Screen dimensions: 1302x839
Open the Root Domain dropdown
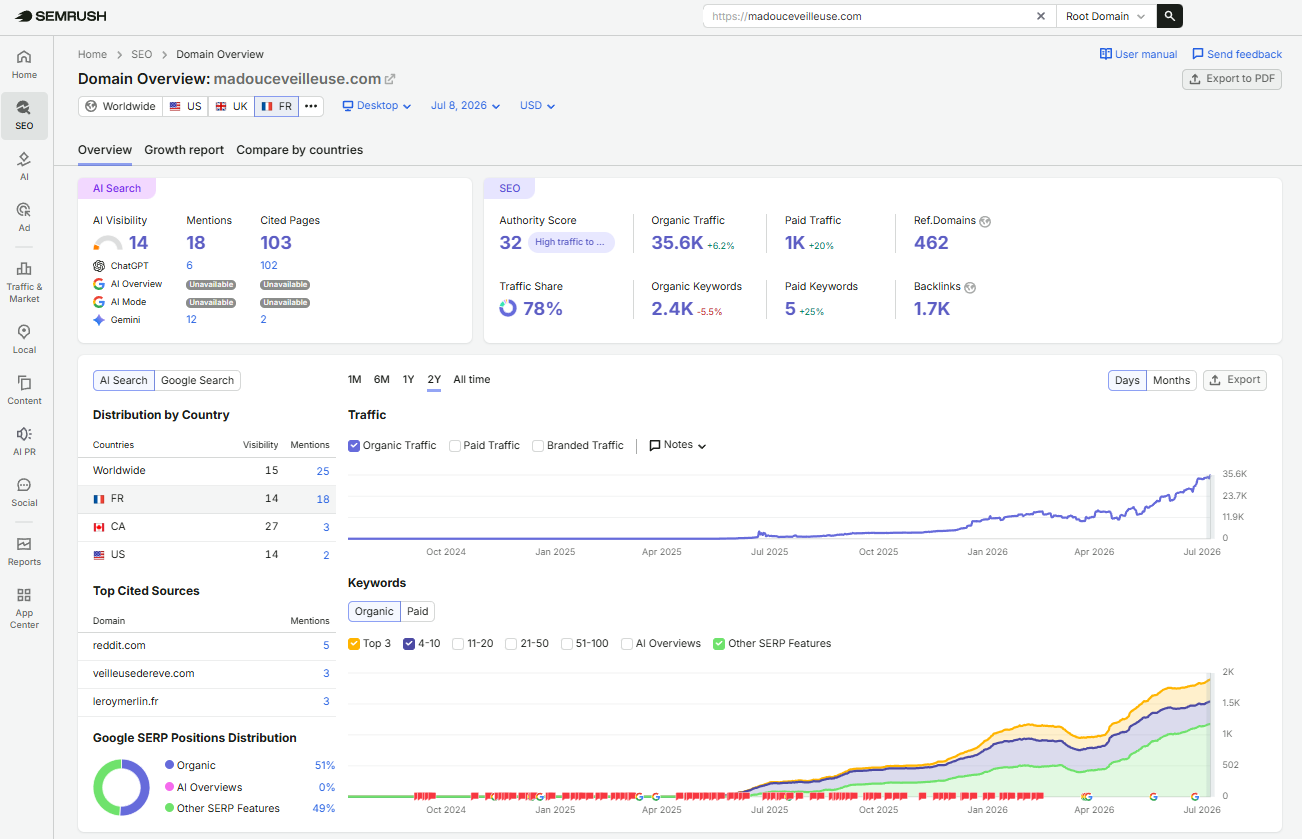(x=1106, y=16)
